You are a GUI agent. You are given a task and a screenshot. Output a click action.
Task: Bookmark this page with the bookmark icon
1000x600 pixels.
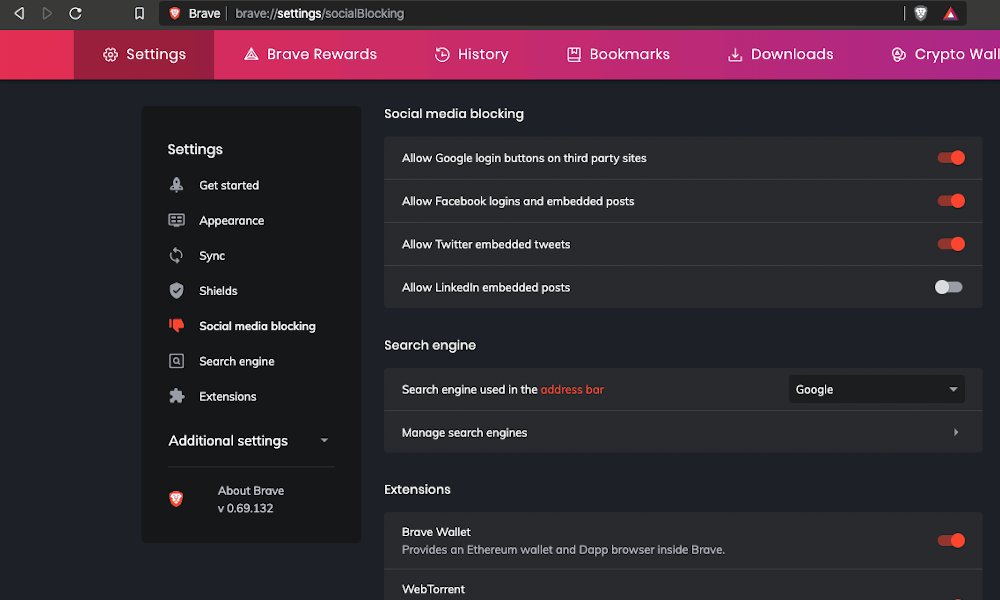click(139, 13)
